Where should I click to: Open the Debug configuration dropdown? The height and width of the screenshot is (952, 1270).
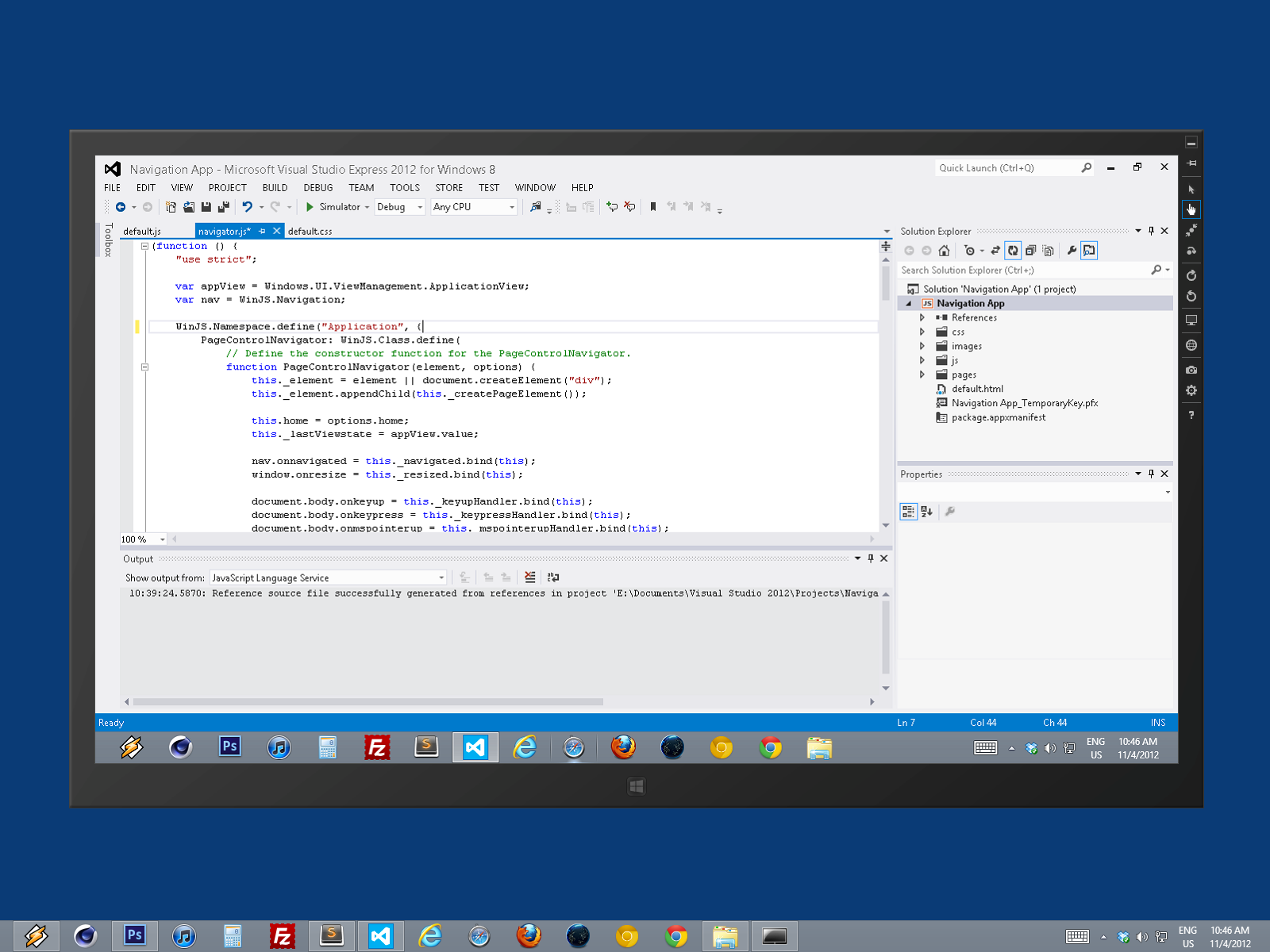[x=400, y=207]
